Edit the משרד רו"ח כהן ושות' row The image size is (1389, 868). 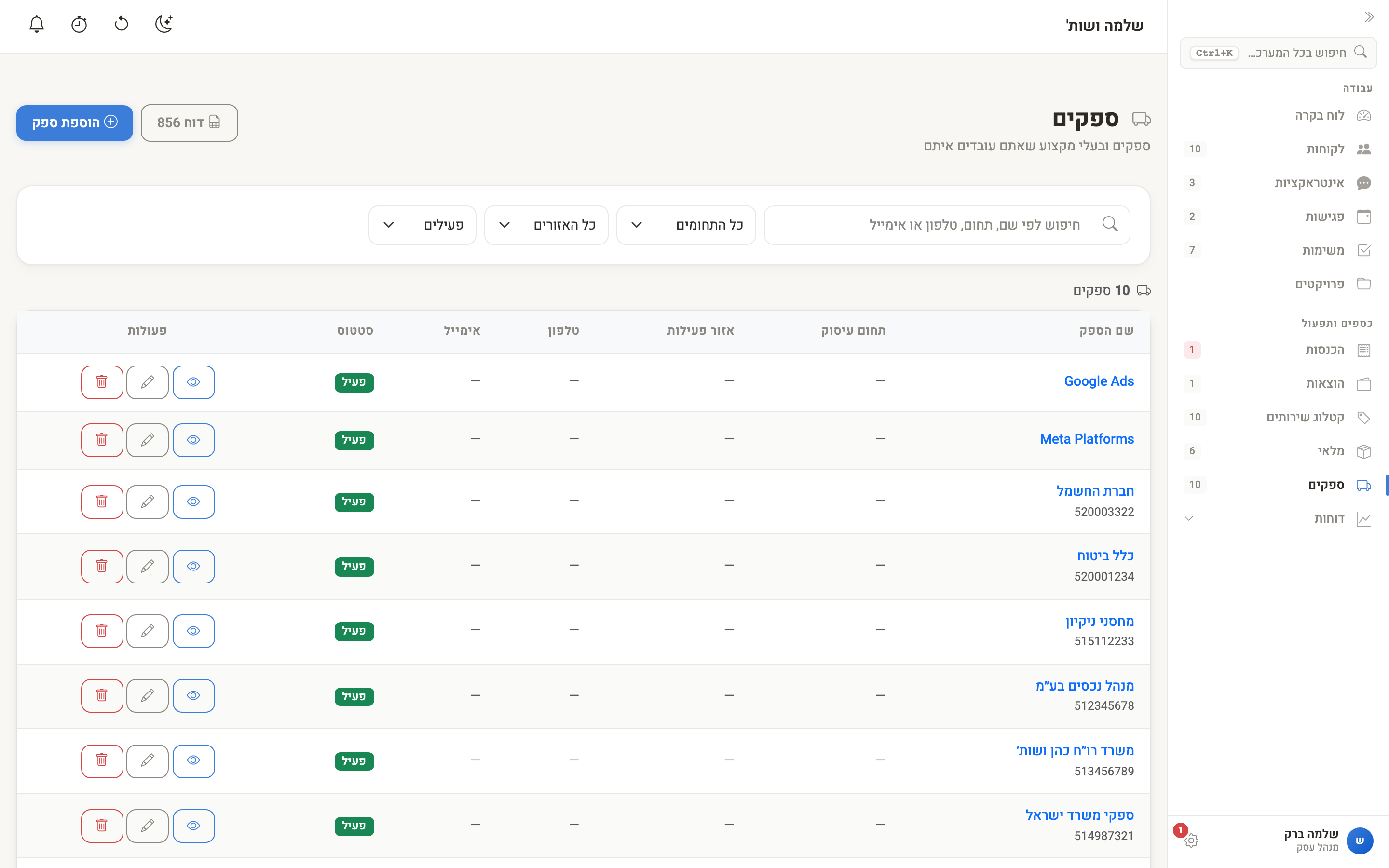[148, 760]
